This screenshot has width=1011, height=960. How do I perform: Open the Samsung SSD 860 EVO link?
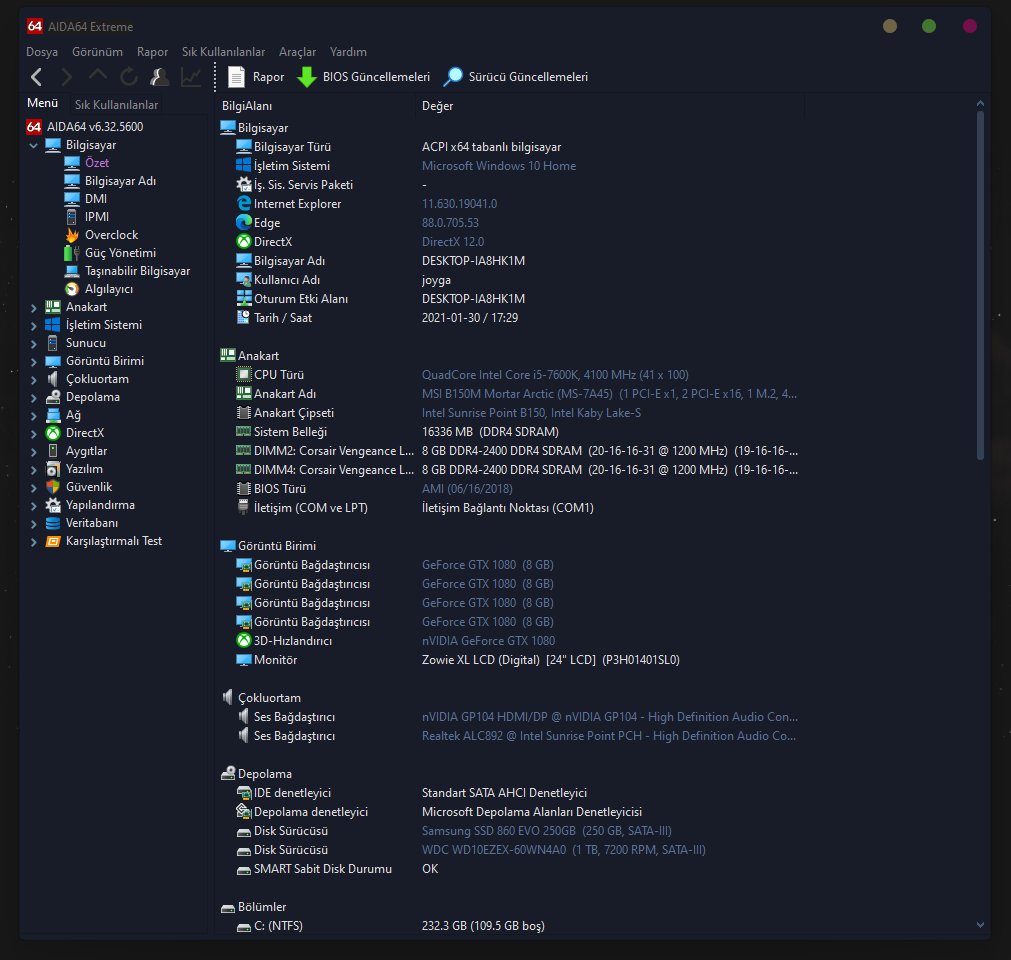coord(547,831)
